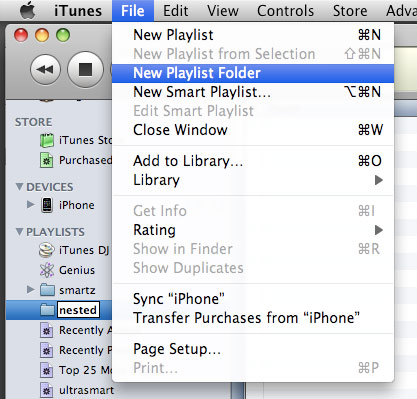Click the iTunes Store shopping bag icon
Image resolution: width=417 pixels, height=399 pixels.
[47, 140]
